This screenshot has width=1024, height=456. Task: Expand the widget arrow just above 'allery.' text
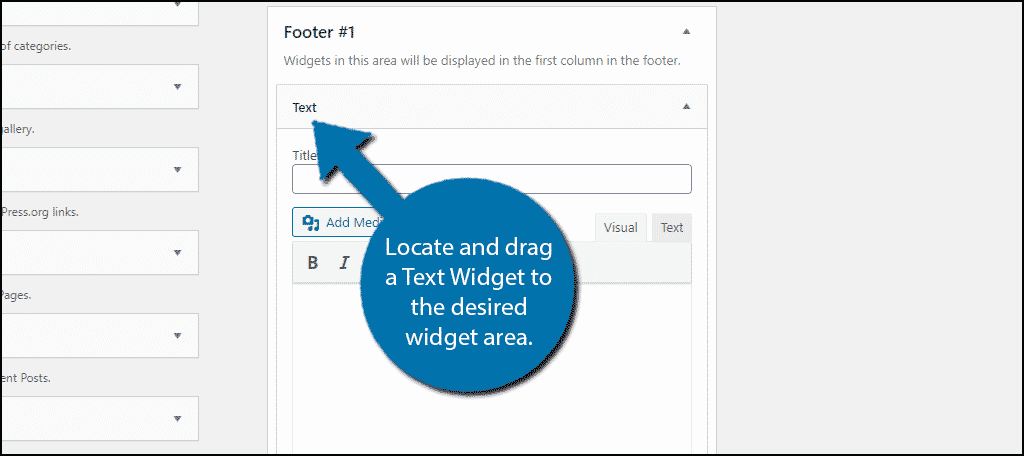tap(177, 87)
